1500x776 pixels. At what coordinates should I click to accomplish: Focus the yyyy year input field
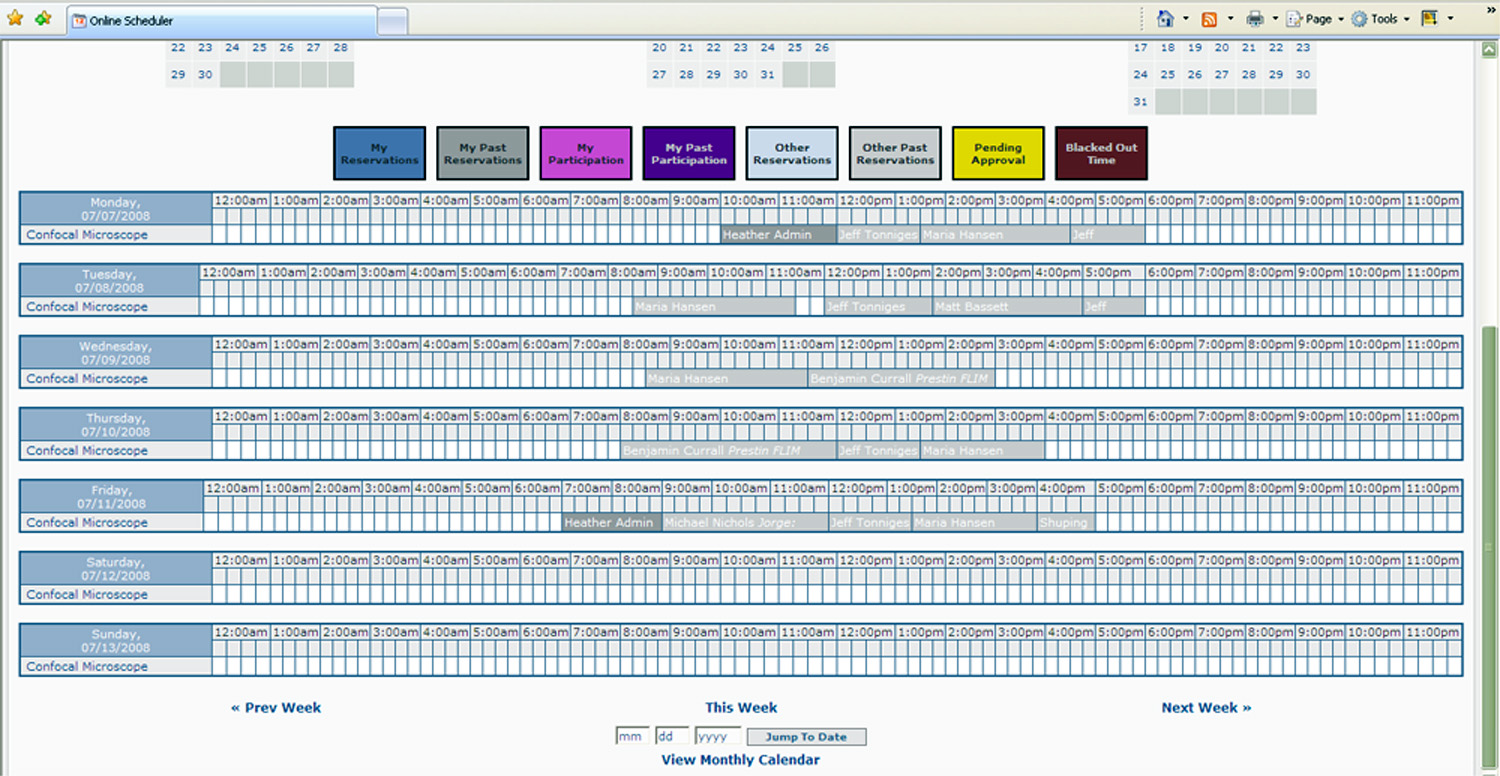click(x=718, y=737)
